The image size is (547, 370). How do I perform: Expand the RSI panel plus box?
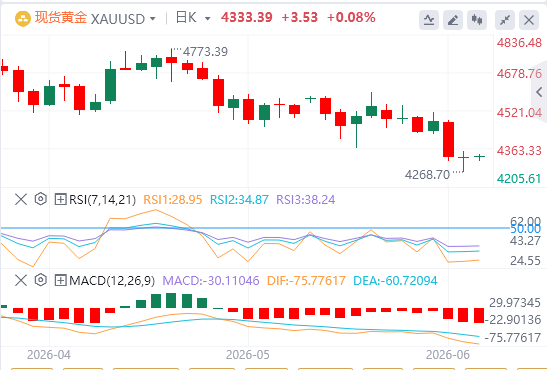[x=61, y=199]
